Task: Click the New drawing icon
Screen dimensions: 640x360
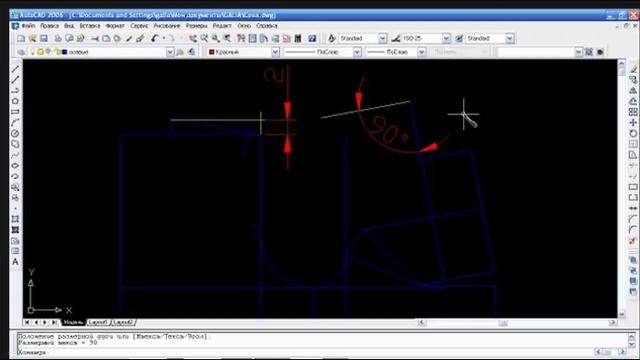Action: coord(21,38)
